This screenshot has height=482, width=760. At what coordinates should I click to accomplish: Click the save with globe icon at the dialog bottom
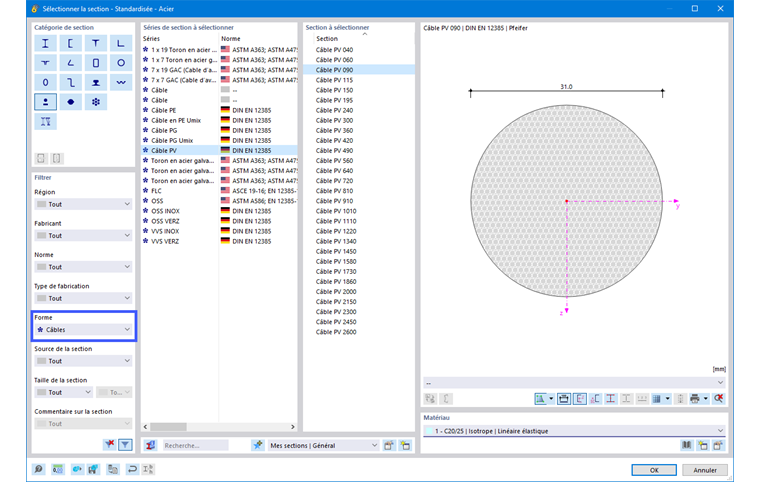click(x=93, y=469)
